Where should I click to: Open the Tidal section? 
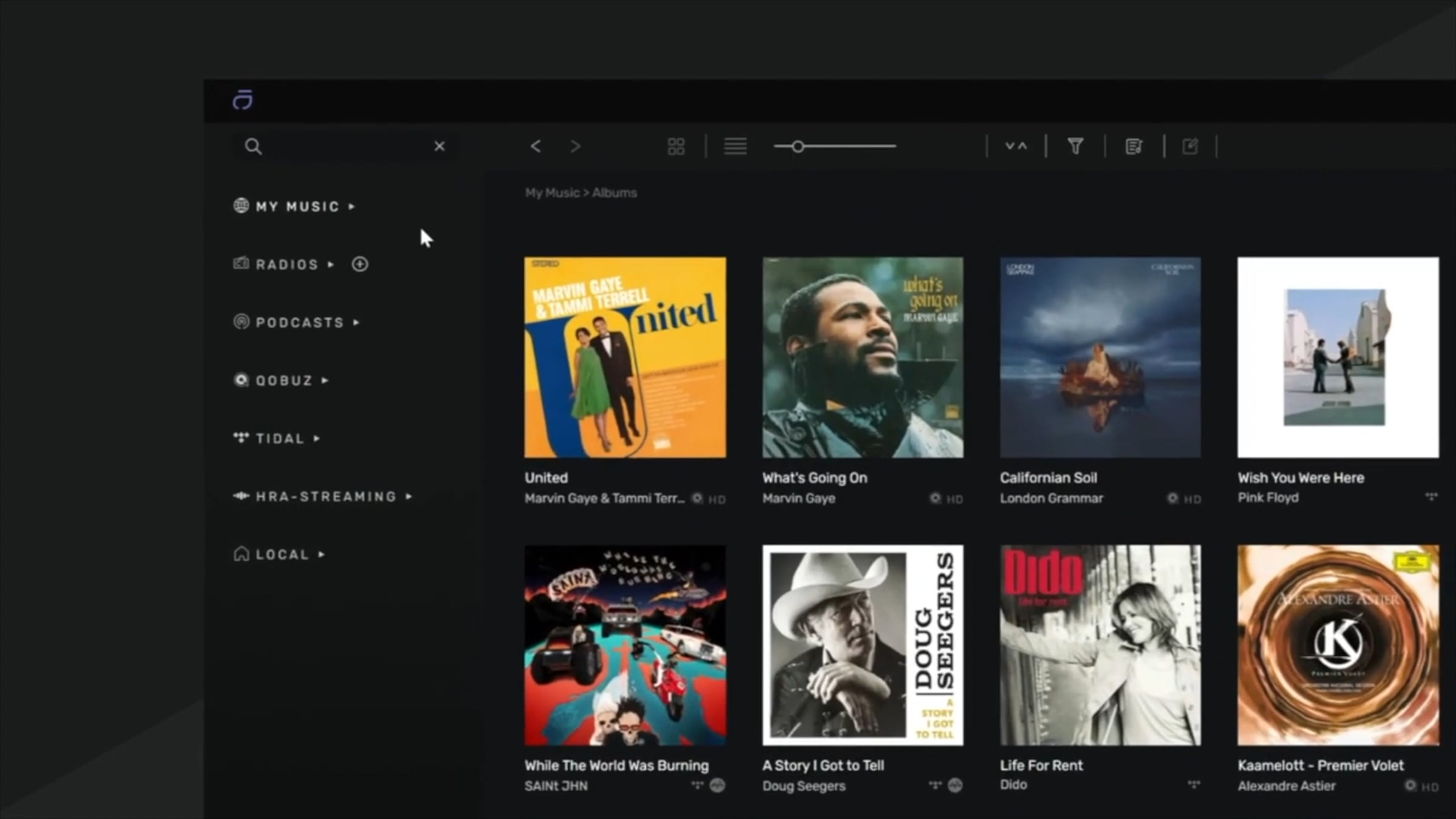(x=280, y=438)
